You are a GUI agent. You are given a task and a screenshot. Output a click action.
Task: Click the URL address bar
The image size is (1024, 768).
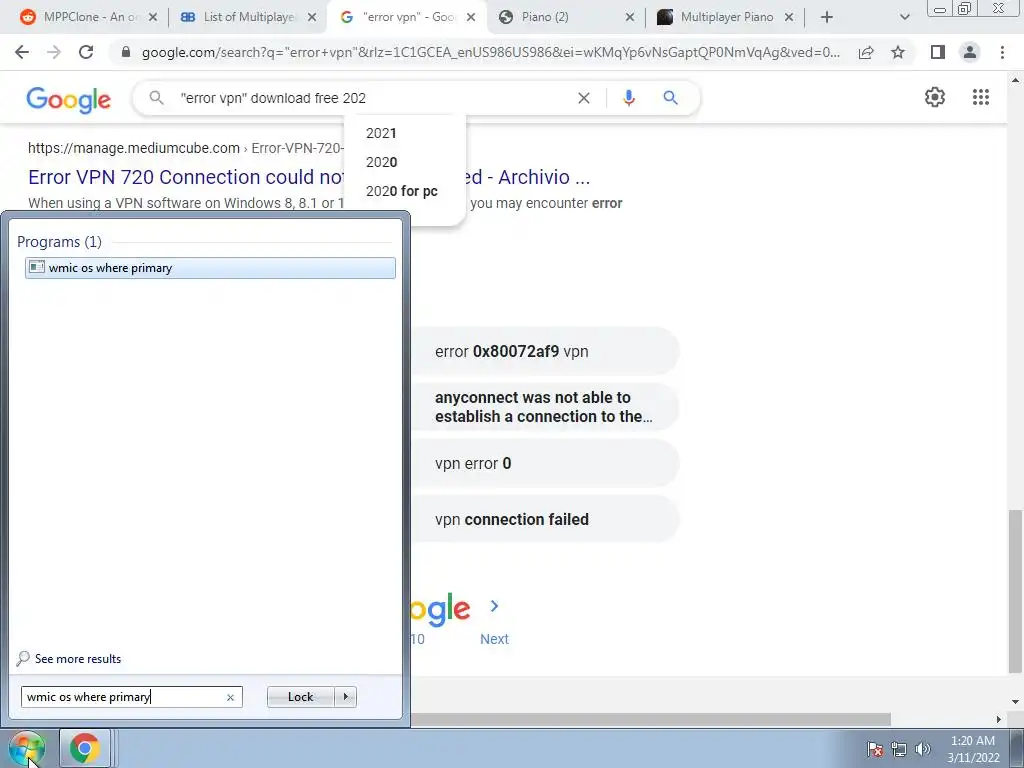490,52
